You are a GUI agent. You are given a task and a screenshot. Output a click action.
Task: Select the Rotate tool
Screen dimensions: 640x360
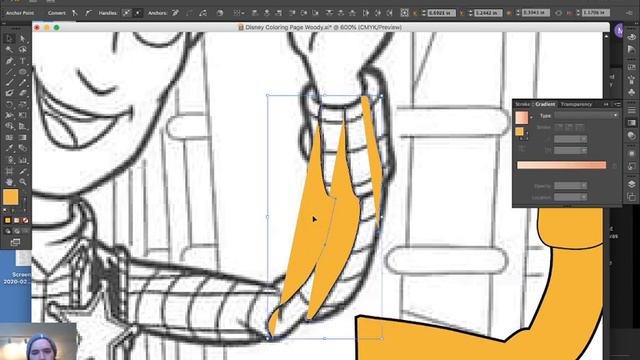pos(9,104)
